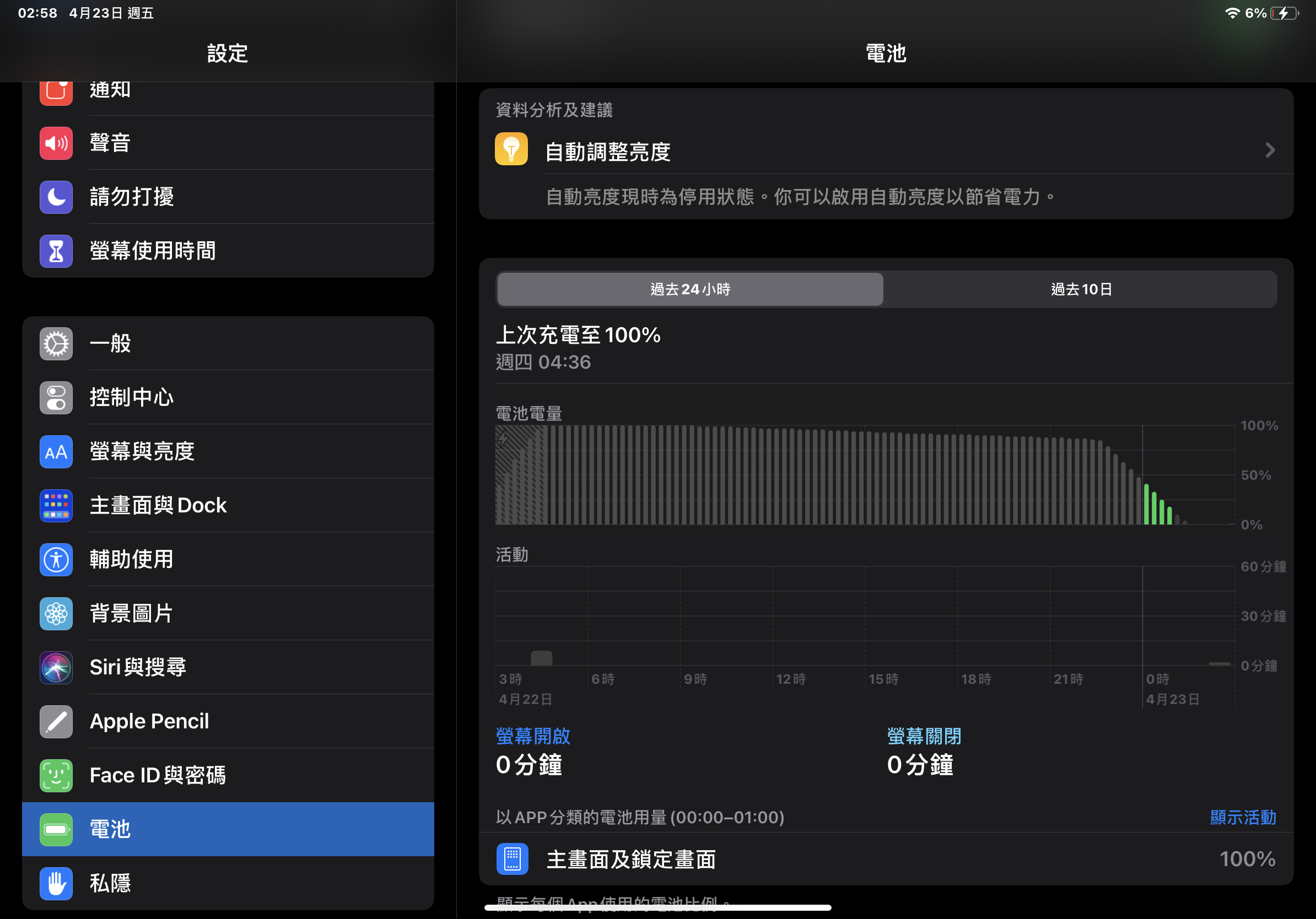Viewport: 1316px width, 919px height.
Task: Open Accessibility (輔助使用) icon
Action: 56,560
